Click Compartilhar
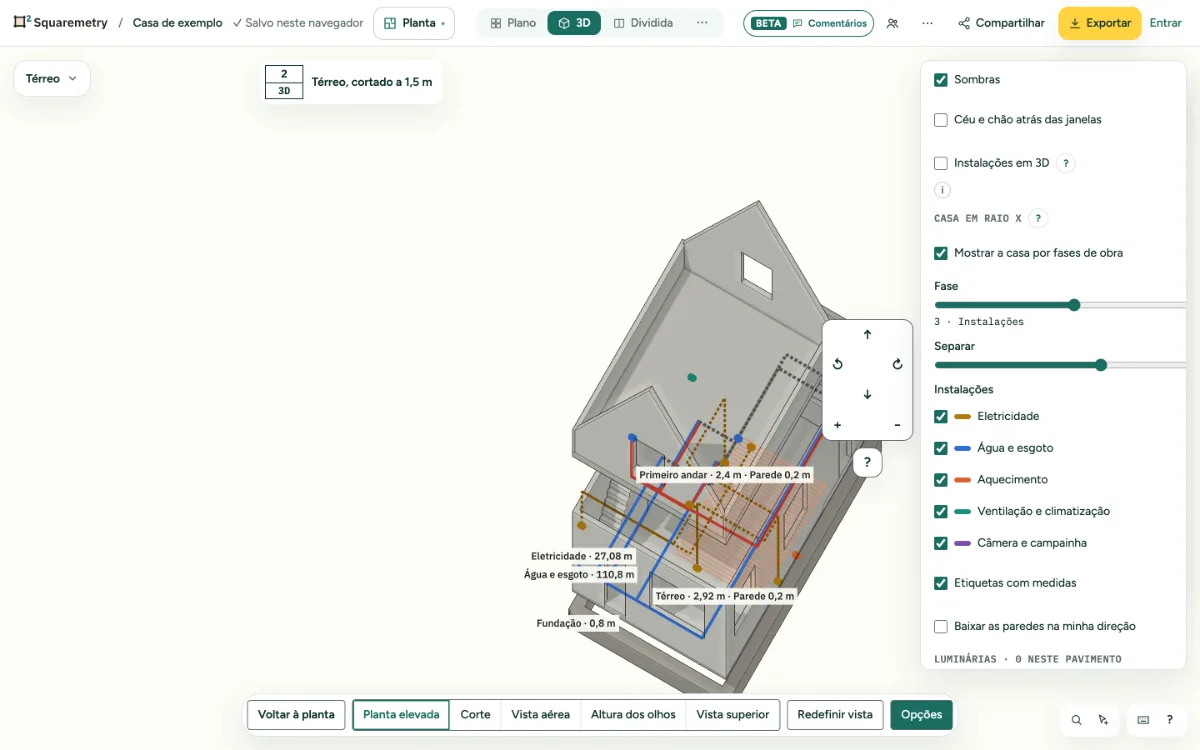Screen dimensions: 1200x750 [x=1001, y=23]
